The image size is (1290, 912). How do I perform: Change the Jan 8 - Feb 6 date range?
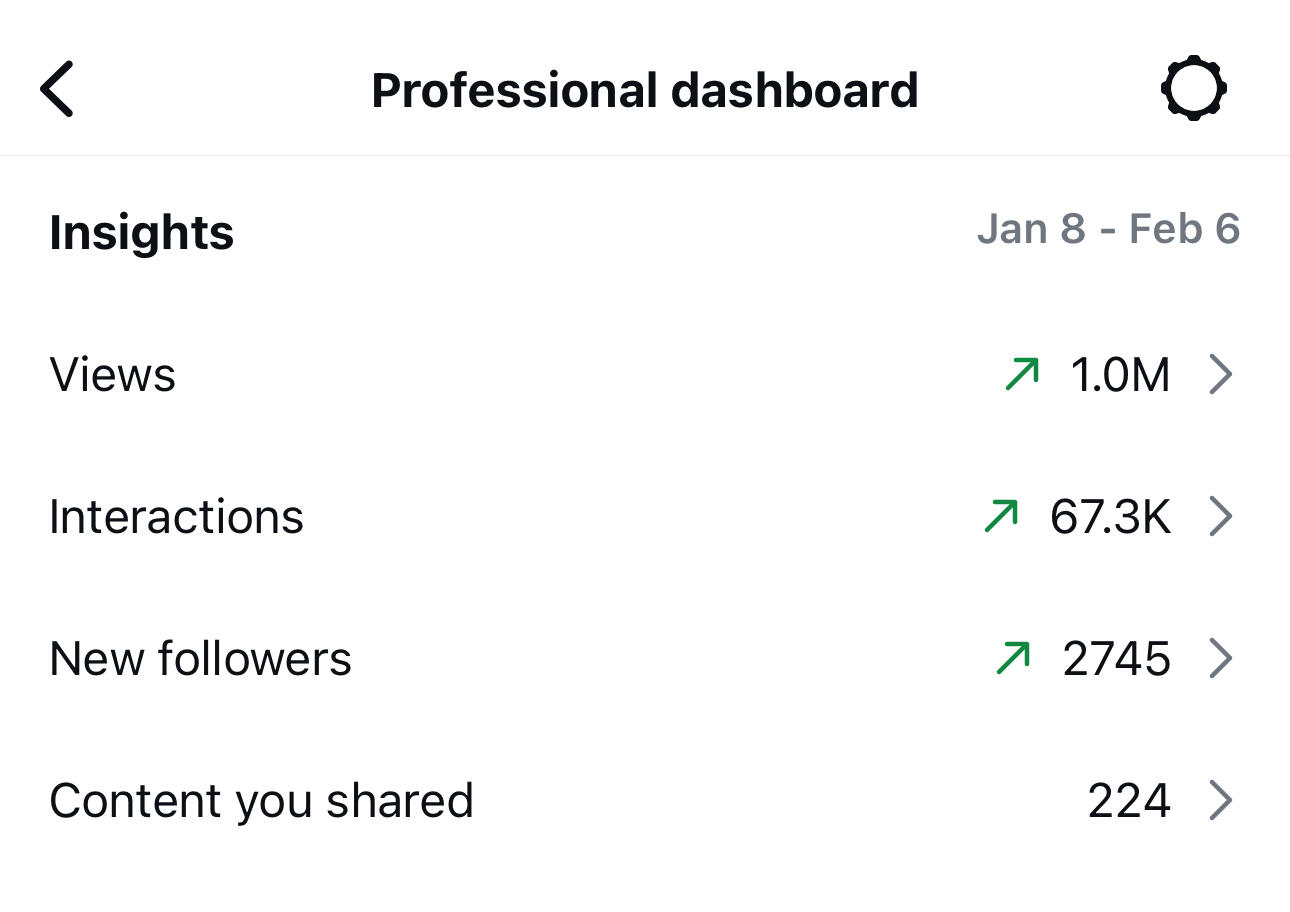coord(1108,229)
